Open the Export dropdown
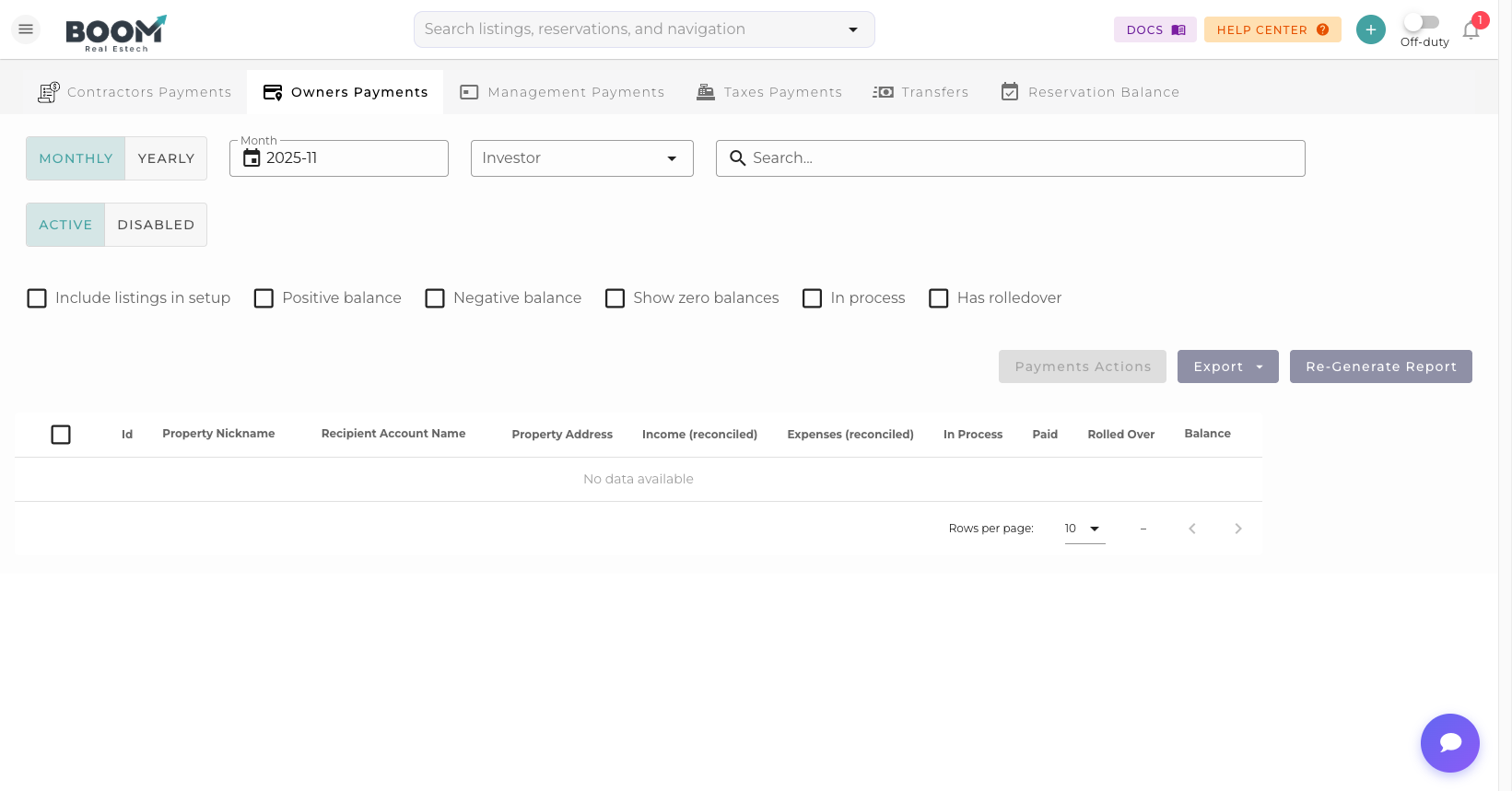 pos(1227,366)
